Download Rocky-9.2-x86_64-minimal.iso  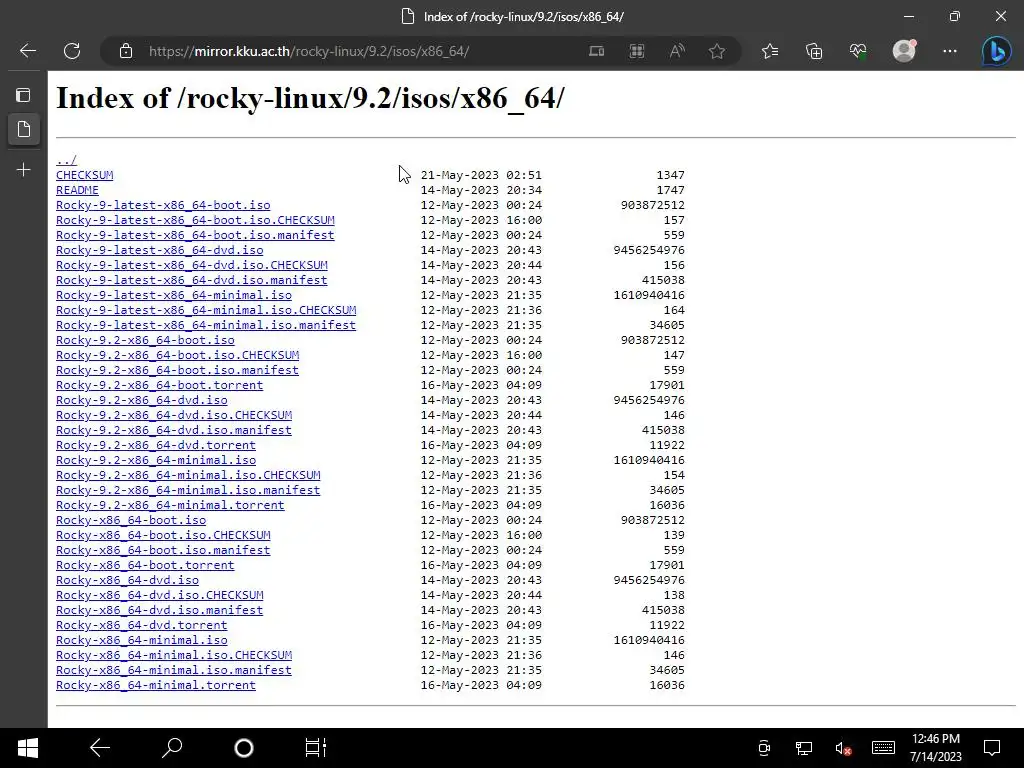(x=156, y=460)
